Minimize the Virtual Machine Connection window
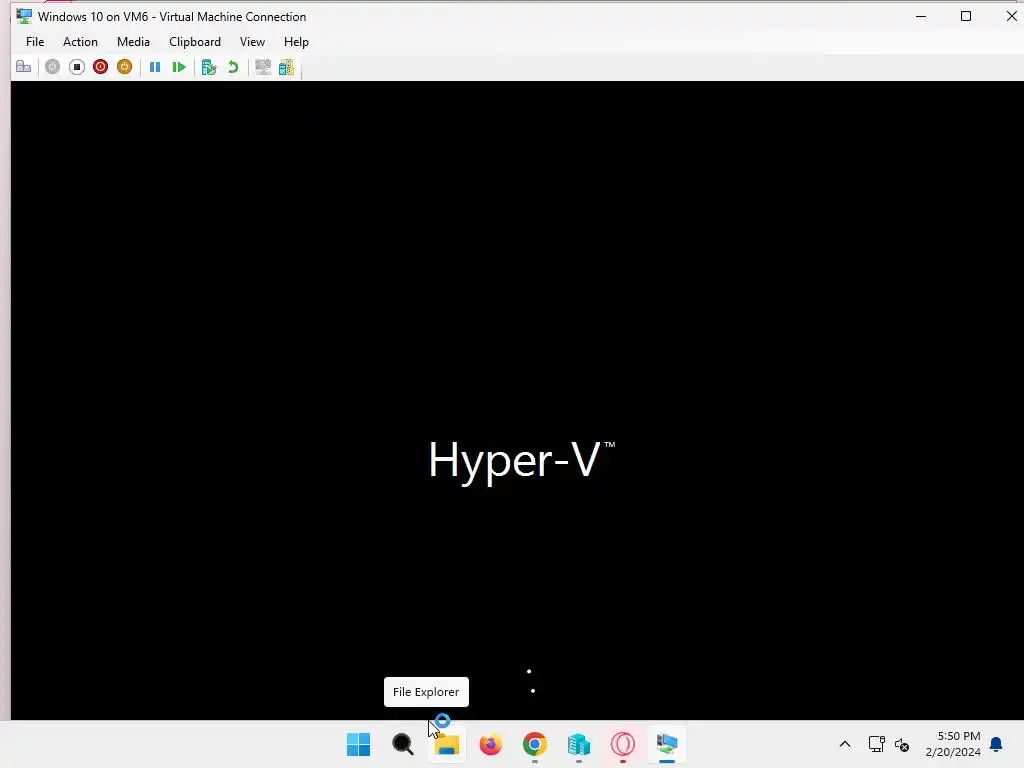The height and width of the screenshot is (768, 1024). point(921,16)
